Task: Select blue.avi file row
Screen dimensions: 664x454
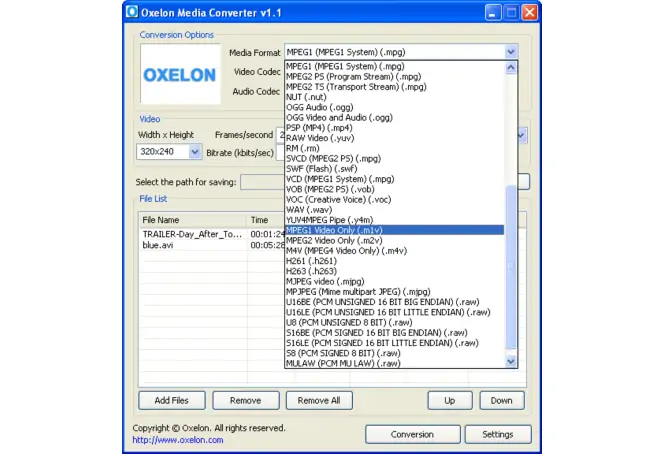Action: (212, 245)
